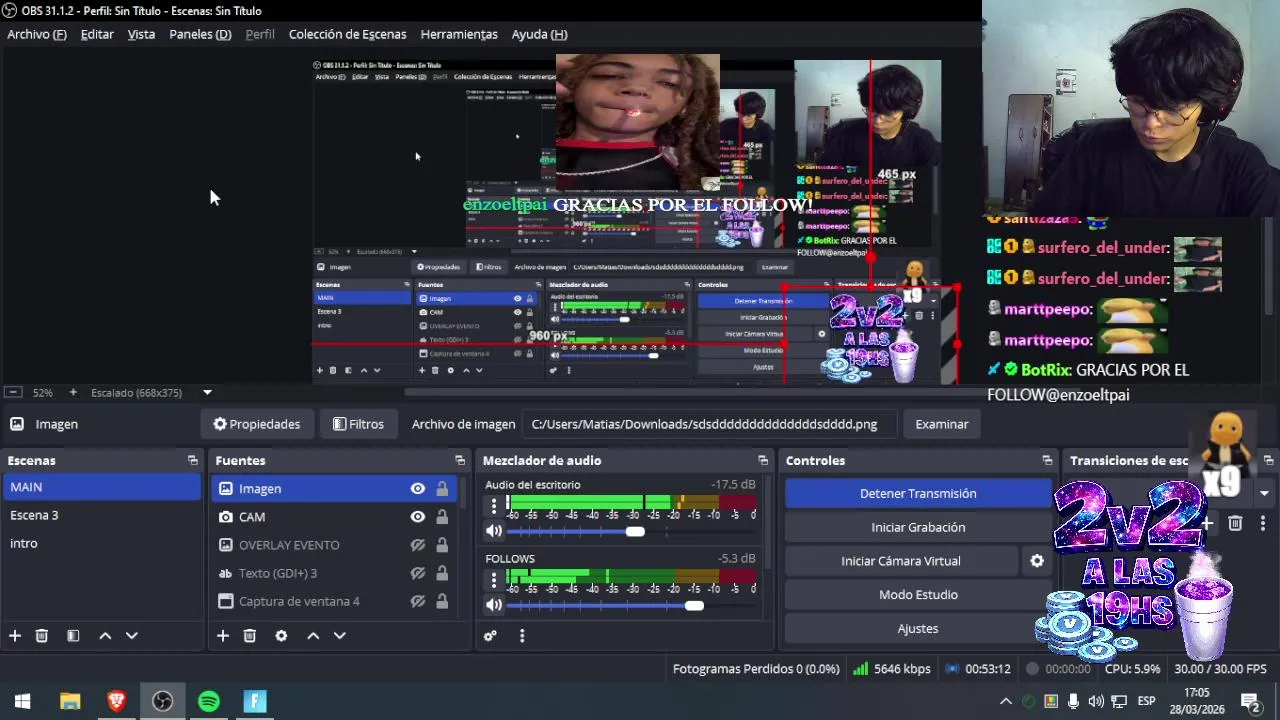Screen dimensions: 1280x720
Task: Open Archivo menu
Action: pyautogui.click(x=37, y=34)
